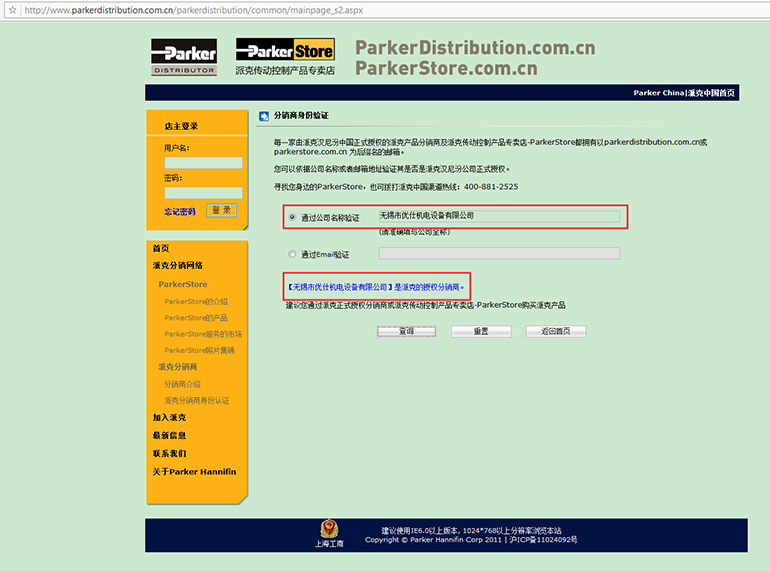The image size is (770, 571).
Task: Click the 登录 button
Action: tap(221, 210)
